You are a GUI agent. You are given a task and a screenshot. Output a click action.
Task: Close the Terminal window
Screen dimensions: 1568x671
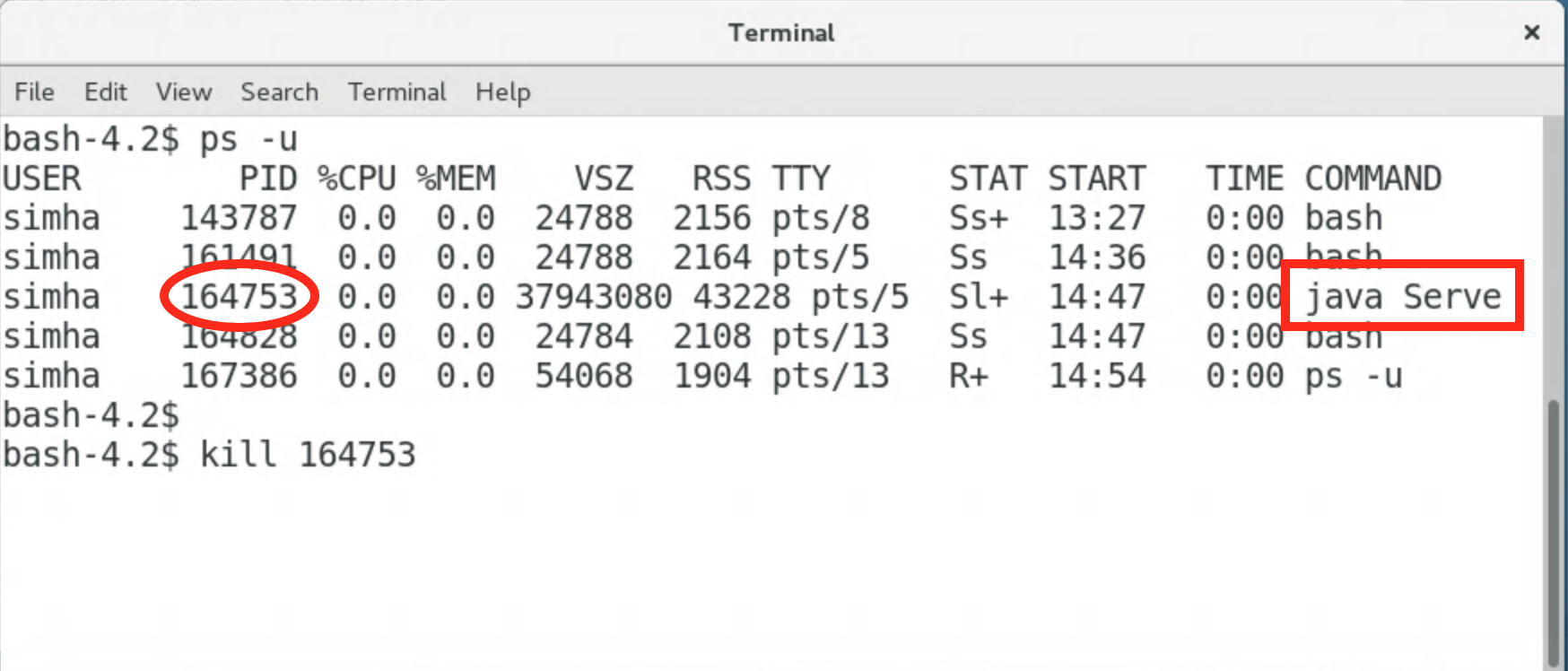click(1531, 33)
